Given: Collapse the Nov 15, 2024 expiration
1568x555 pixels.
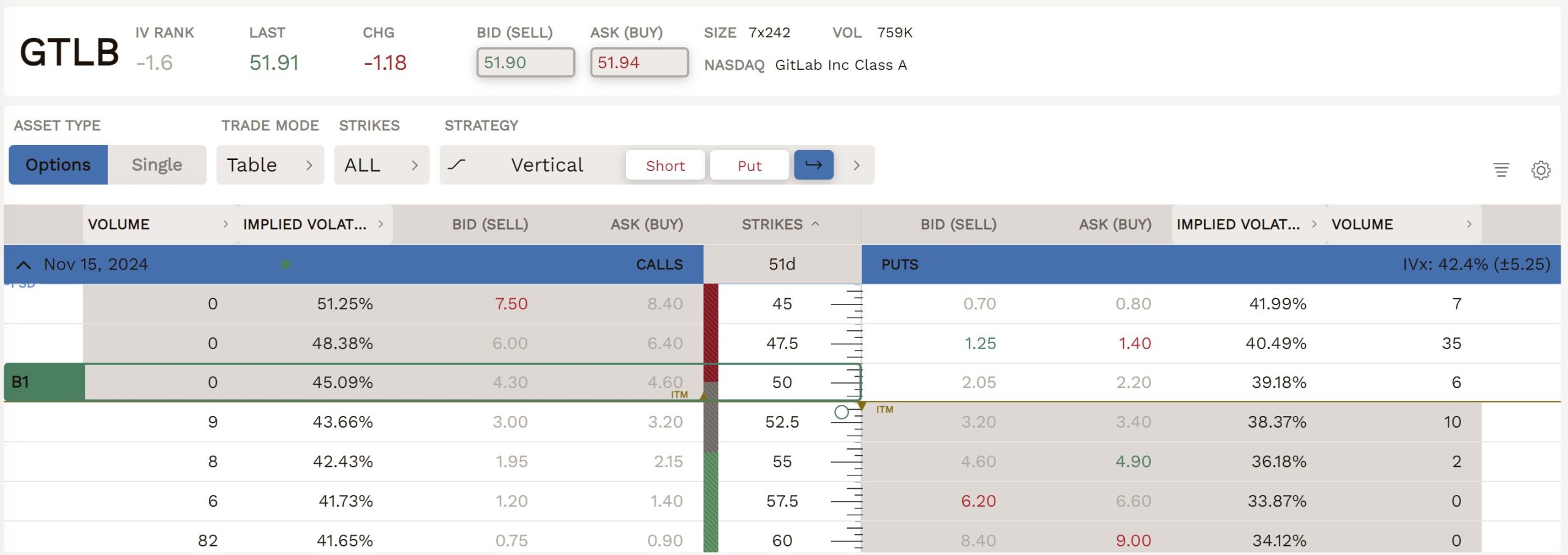Looking at the screenshot, I should [x=23, y=265].
